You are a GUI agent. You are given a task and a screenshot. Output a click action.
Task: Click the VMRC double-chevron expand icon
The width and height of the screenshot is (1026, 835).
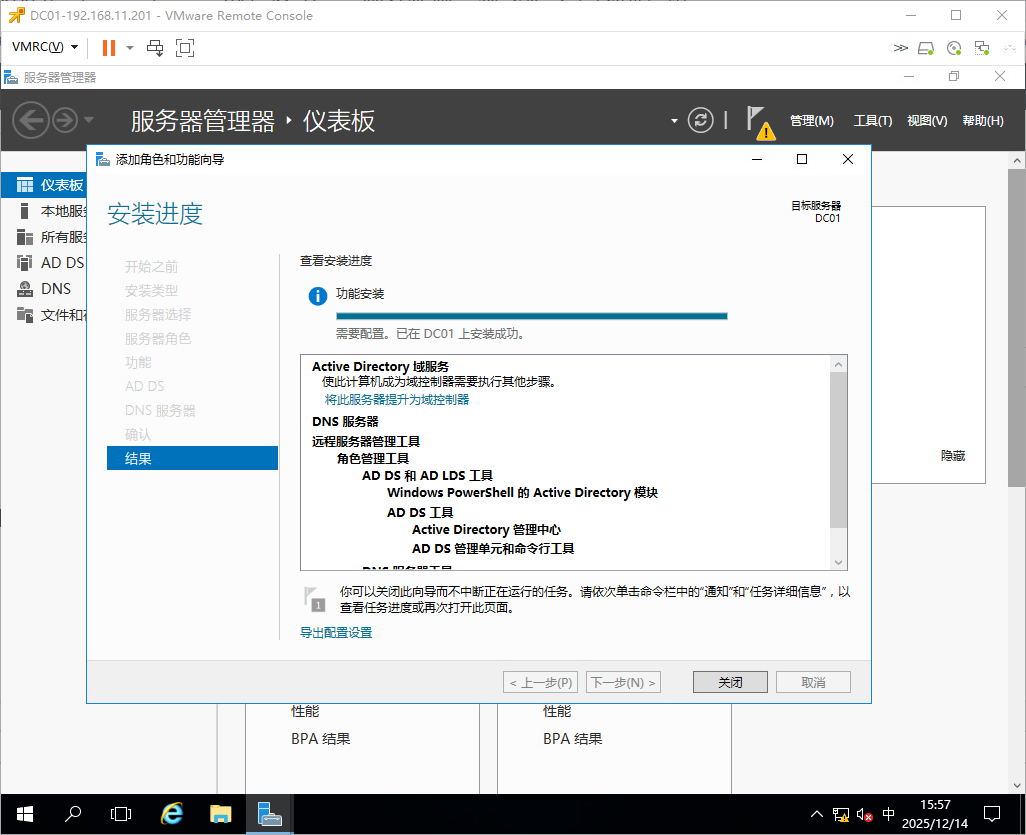tap(900, 48)
